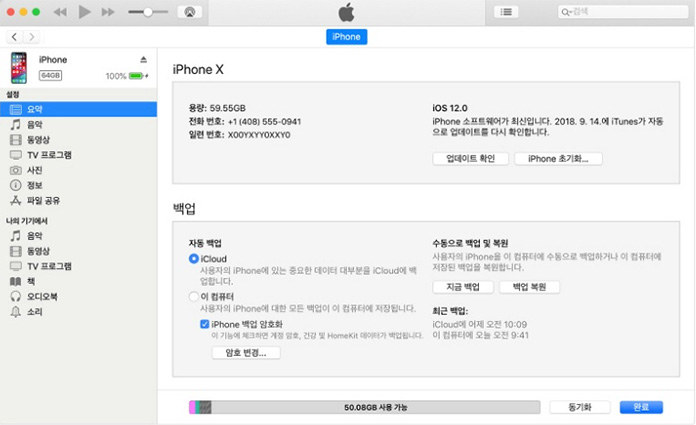Open 음악 under 나의 기기에서
The height and width of the screenshot is (425, 696).
(x=79, y=236)
